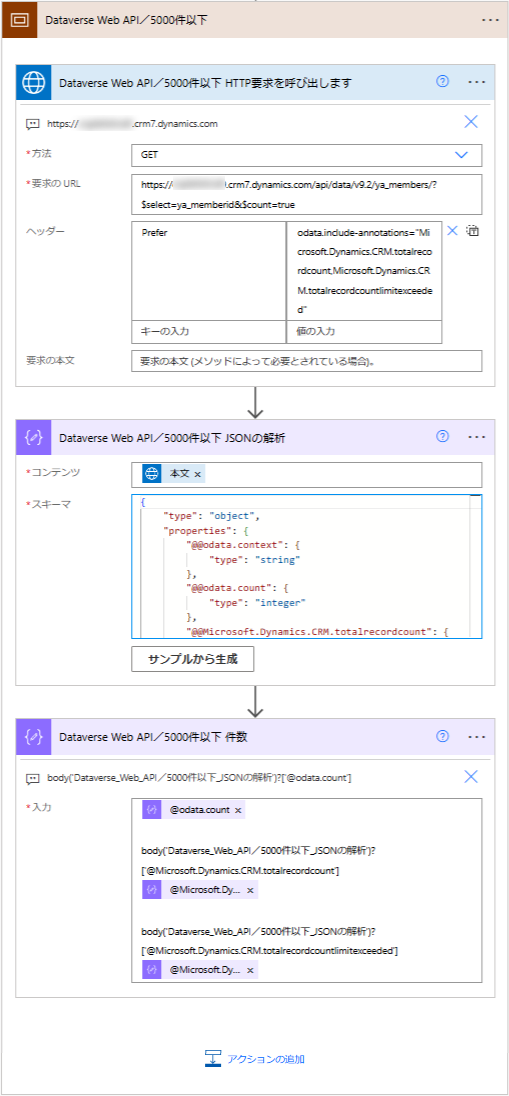
Task: Open help for the JSON parse action
Action: click(x=442, y=436)
